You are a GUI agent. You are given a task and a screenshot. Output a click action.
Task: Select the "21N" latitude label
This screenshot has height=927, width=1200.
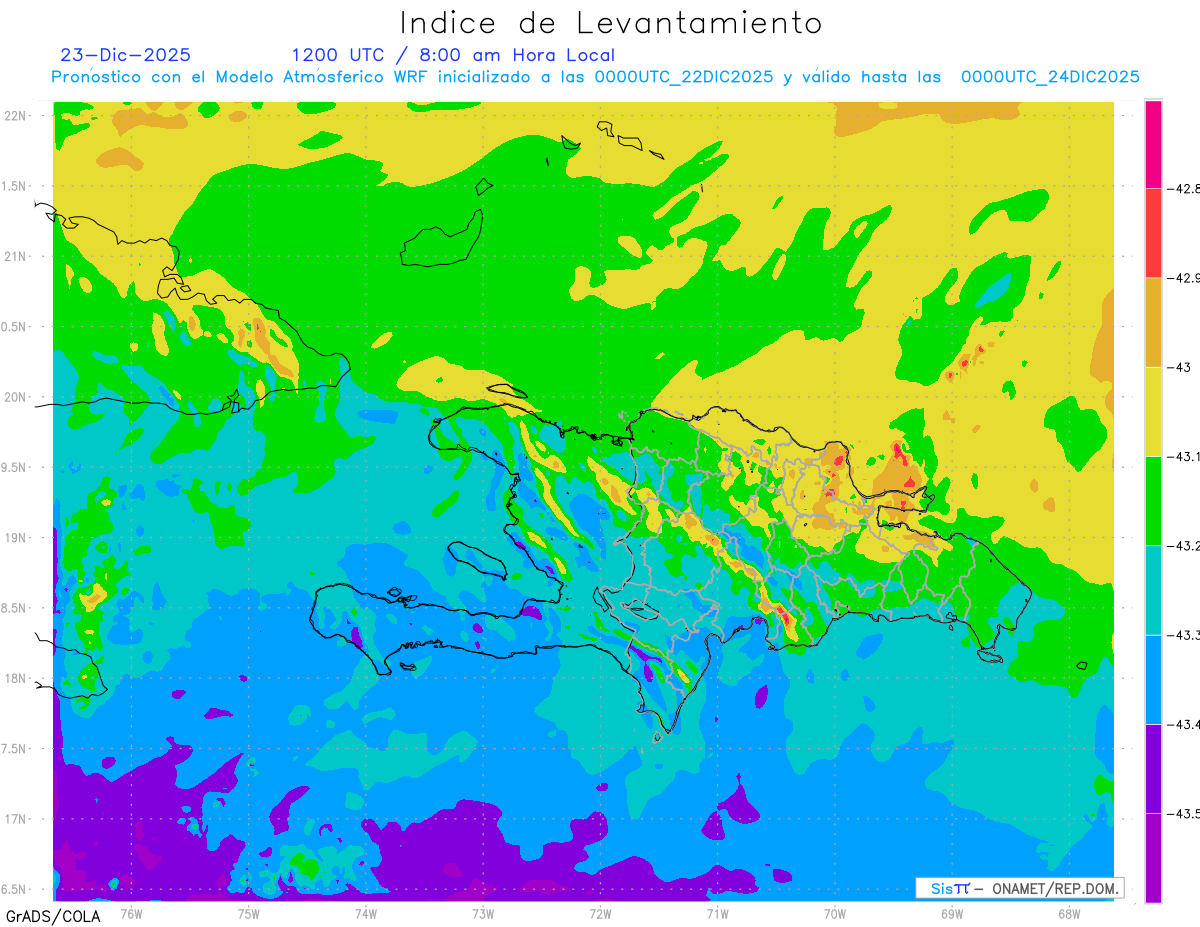pyautogui.click(x=17, y=256)
